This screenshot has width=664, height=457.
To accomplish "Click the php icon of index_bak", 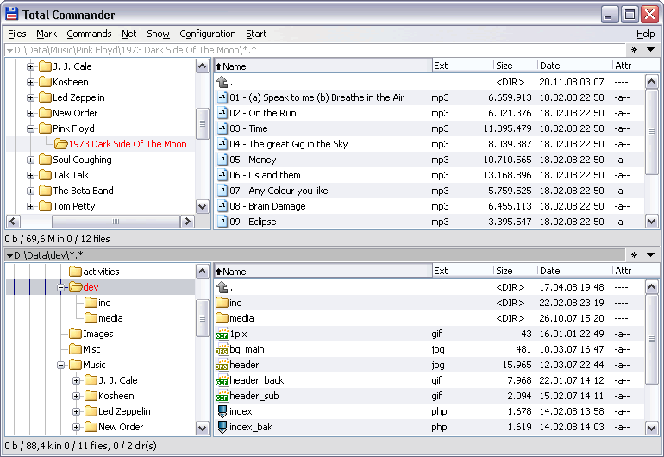I will [x=222, y=427].
